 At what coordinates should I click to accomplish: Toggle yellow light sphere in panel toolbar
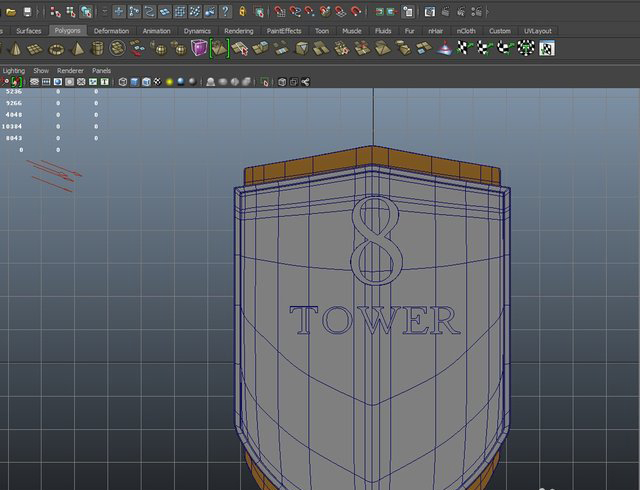[168, 82]
